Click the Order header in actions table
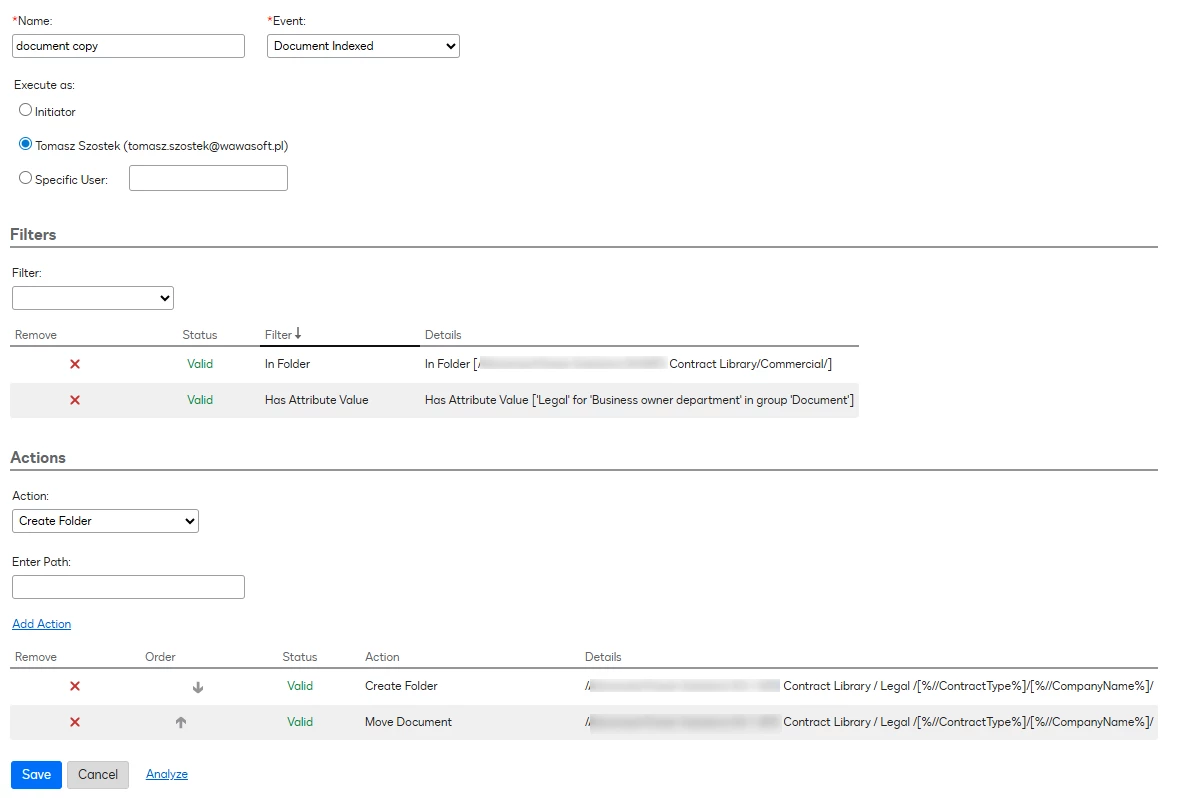Screen dimensions: 1197x798 pyautogui.click(x=160, y=657)
